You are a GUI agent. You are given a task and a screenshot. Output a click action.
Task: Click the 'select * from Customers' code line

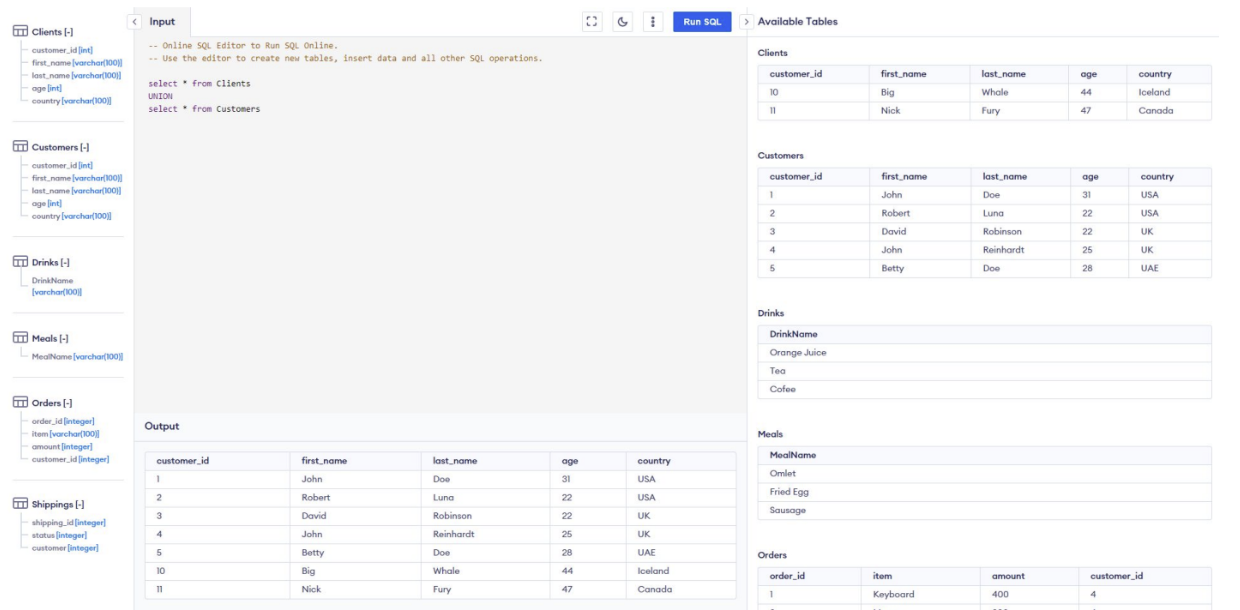click(x=204, y=109)
